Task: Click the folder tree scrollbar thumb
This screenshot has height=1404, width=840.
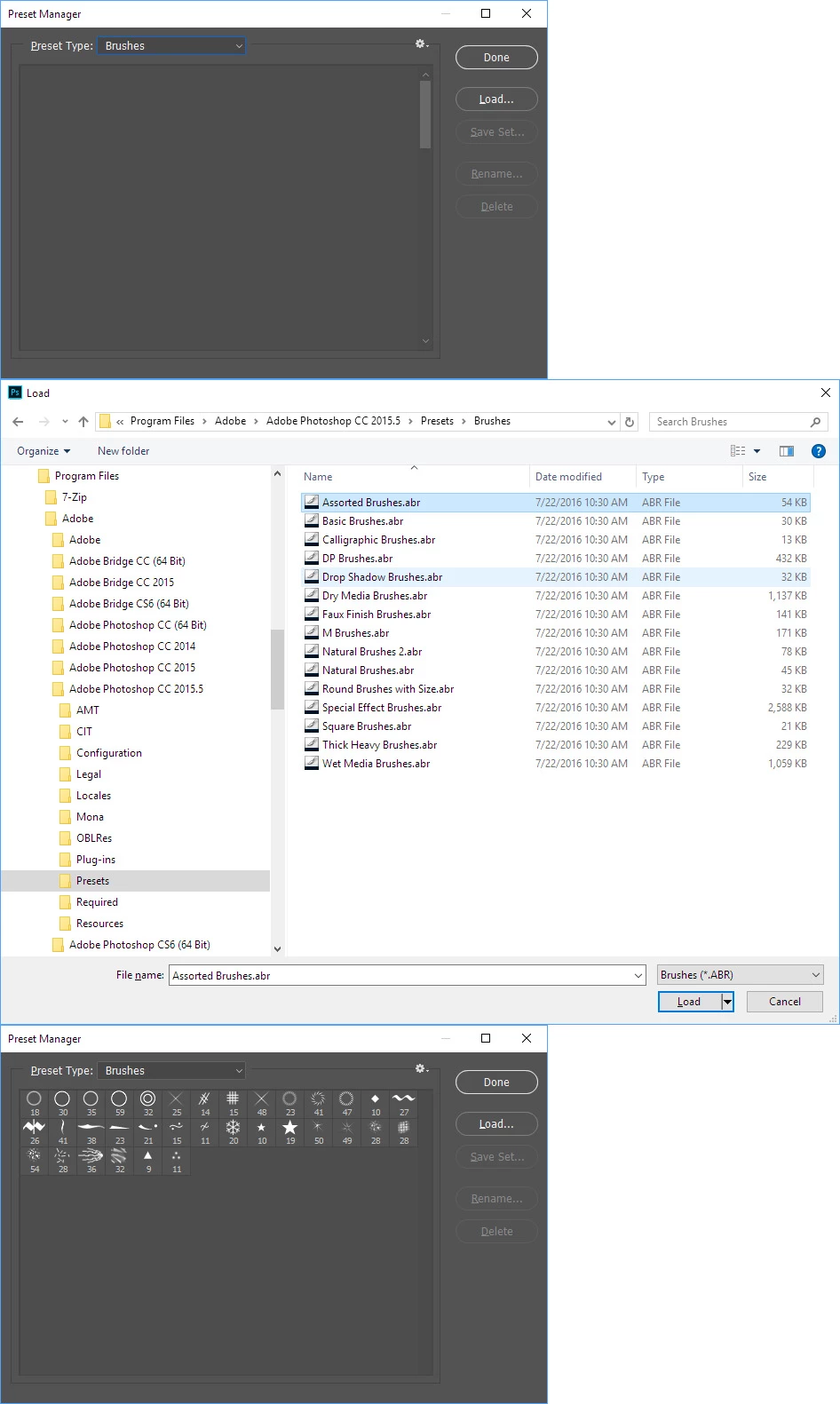Action: 277,670
